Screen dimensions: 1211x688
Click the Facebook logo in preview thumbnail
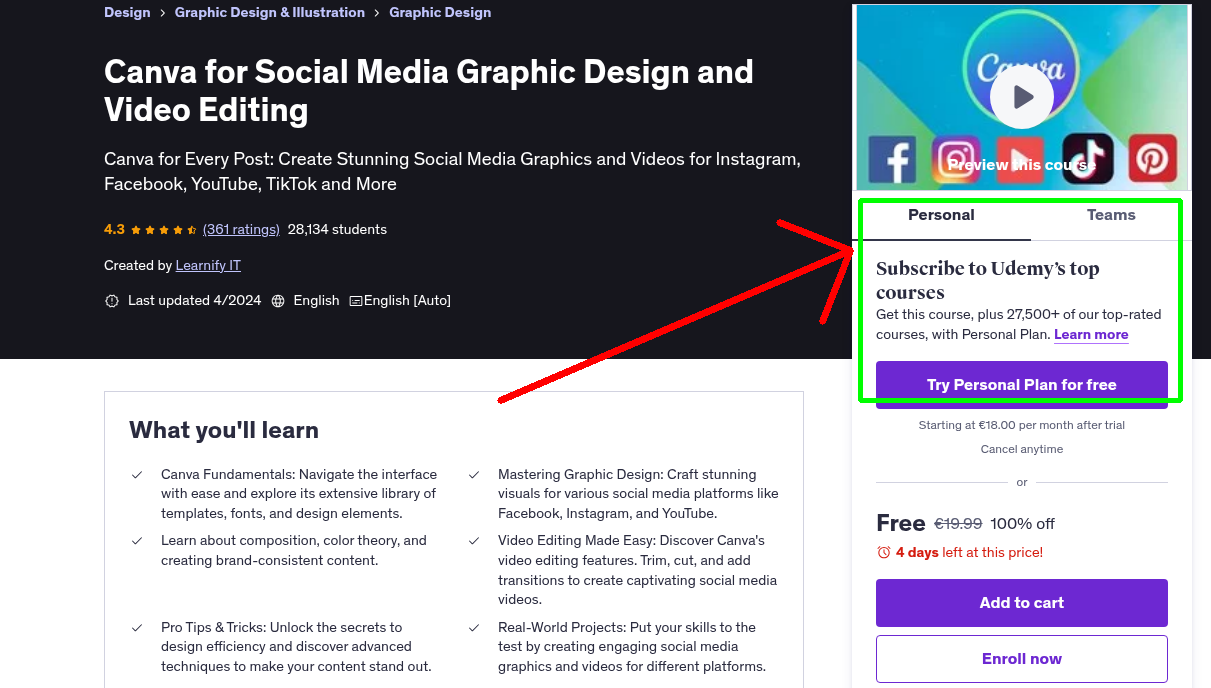pyautogui.click(x=892, y=159)
